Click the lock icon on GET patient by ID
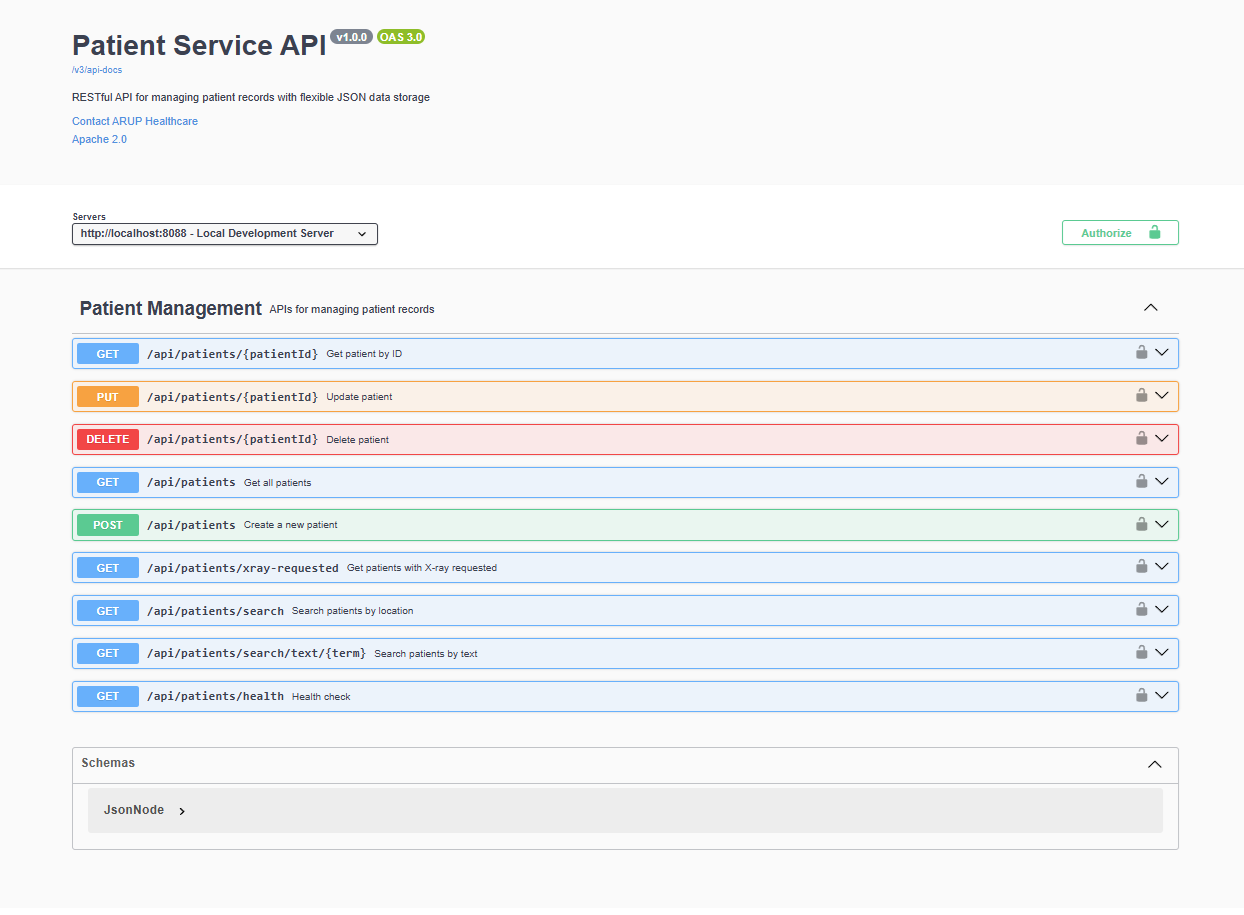This screenshot has height=915, width=1244. [x=1141, y=353]
